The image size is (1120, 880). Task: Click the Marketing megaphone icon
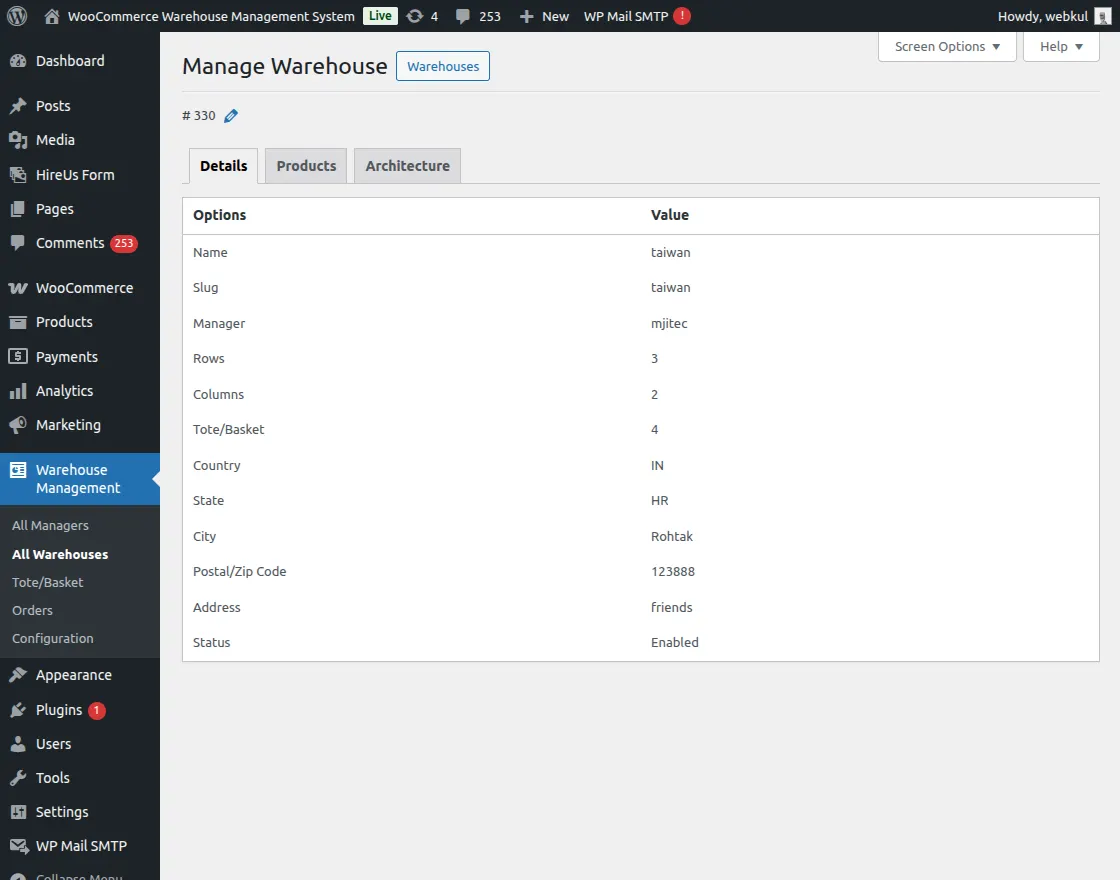tap(18, 425)
